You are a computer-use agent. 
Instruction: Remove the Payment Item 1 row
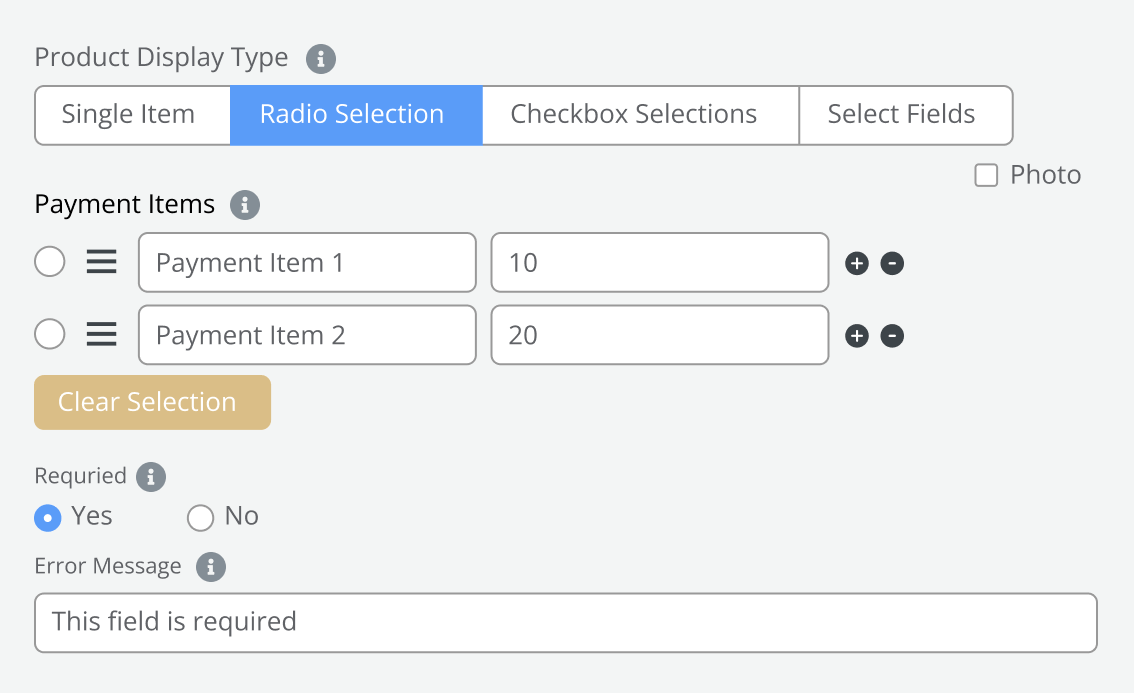pyautogui.click(x=892, y=264)
